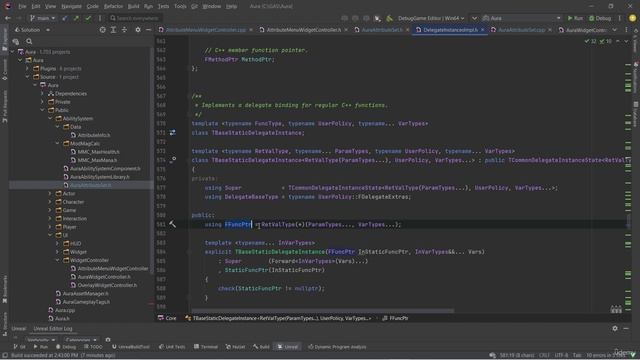This screenshot has width=640, height=360.
Task: Click the build hammer icon in top toolbar
Action: click(x=389, y=18)
